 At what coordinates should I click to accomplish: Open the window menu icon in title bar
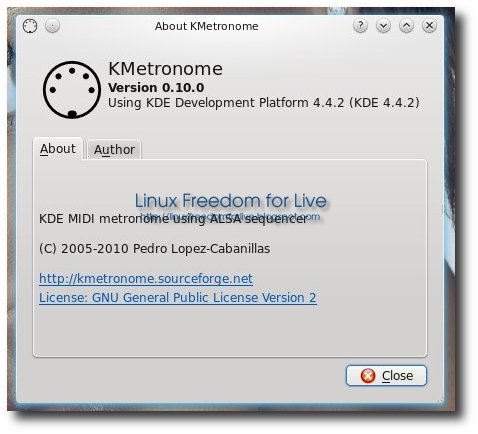tap(30, 26)
